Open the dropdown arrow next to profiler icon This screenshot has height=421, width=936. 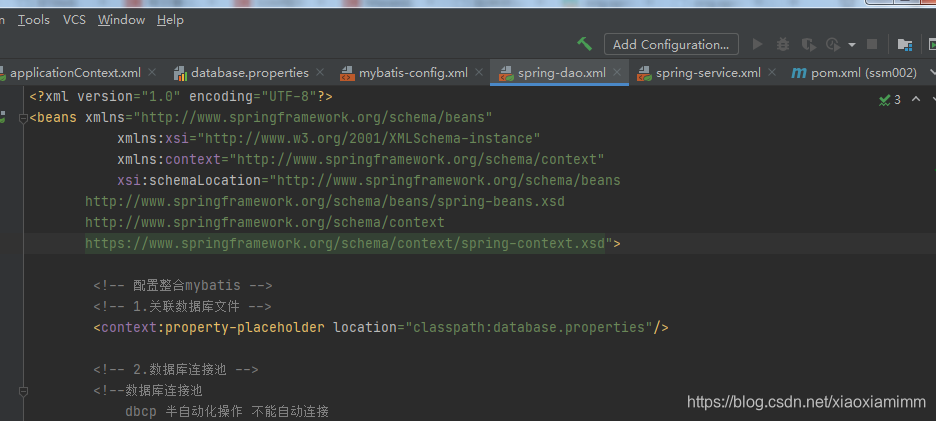pos(852,45)
